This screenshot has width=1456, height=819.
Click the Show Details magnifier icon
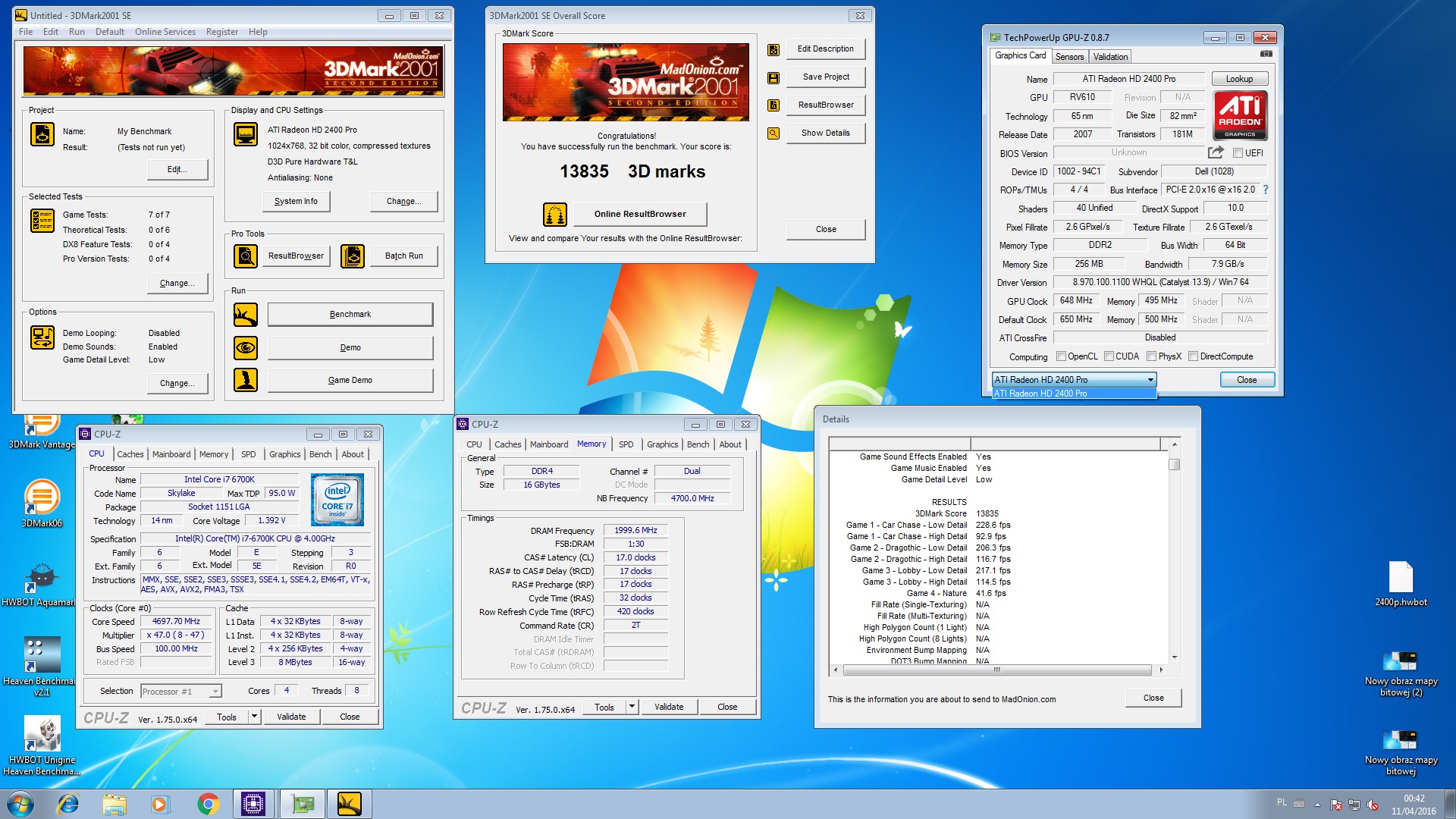[773, 133]
